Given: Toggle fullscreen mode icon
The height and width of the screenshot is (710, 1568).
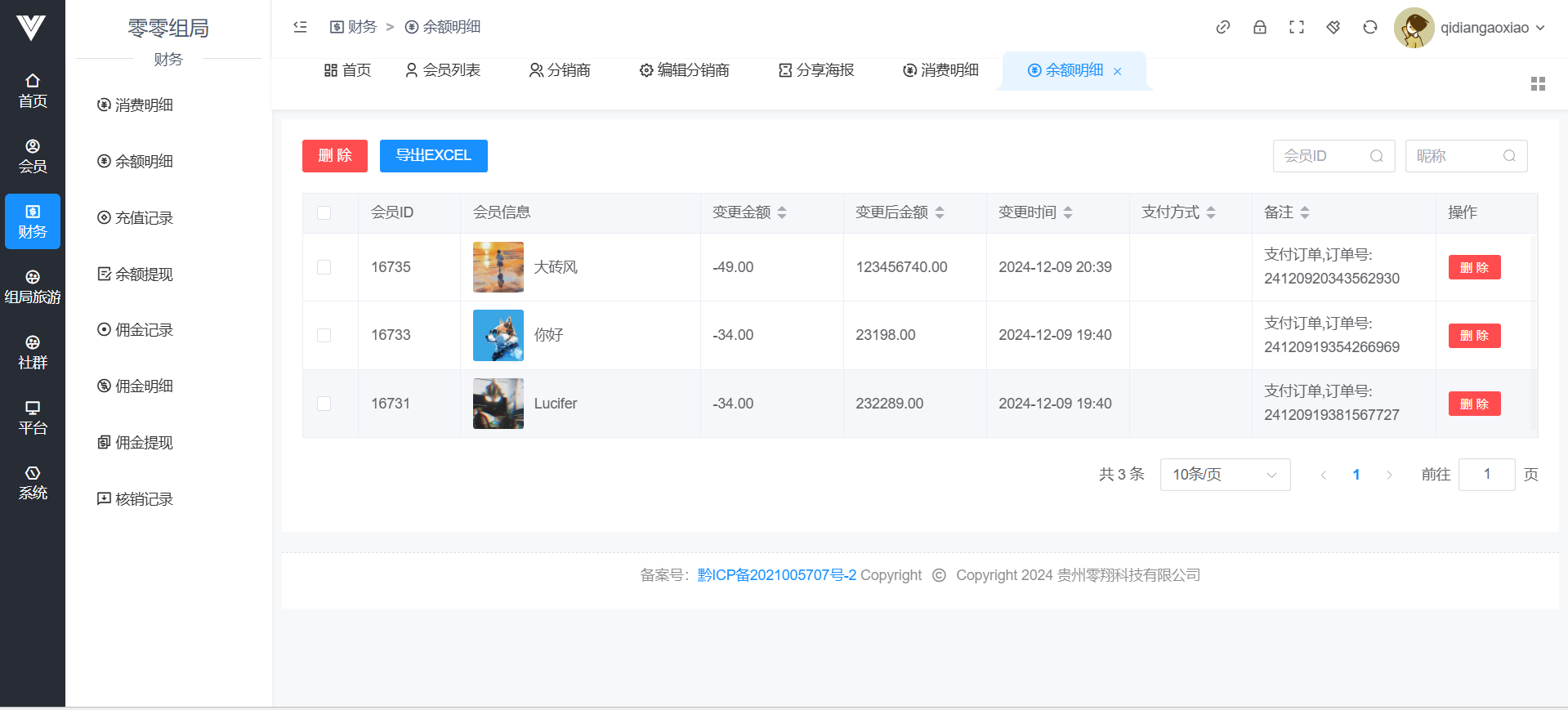Looking at the screenshot, I should click(1296, 27).
